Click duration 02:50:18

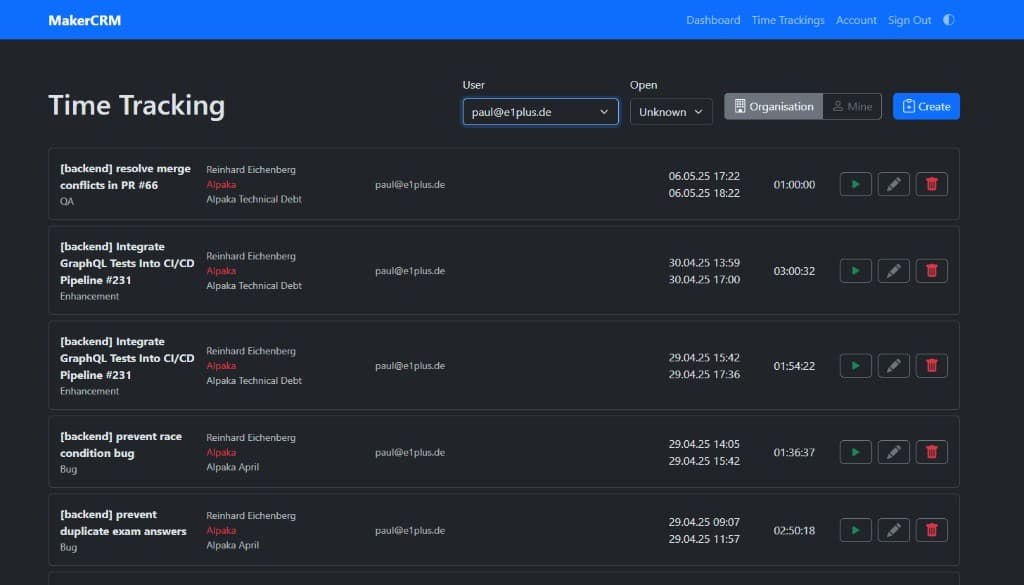tap(794, 531)
